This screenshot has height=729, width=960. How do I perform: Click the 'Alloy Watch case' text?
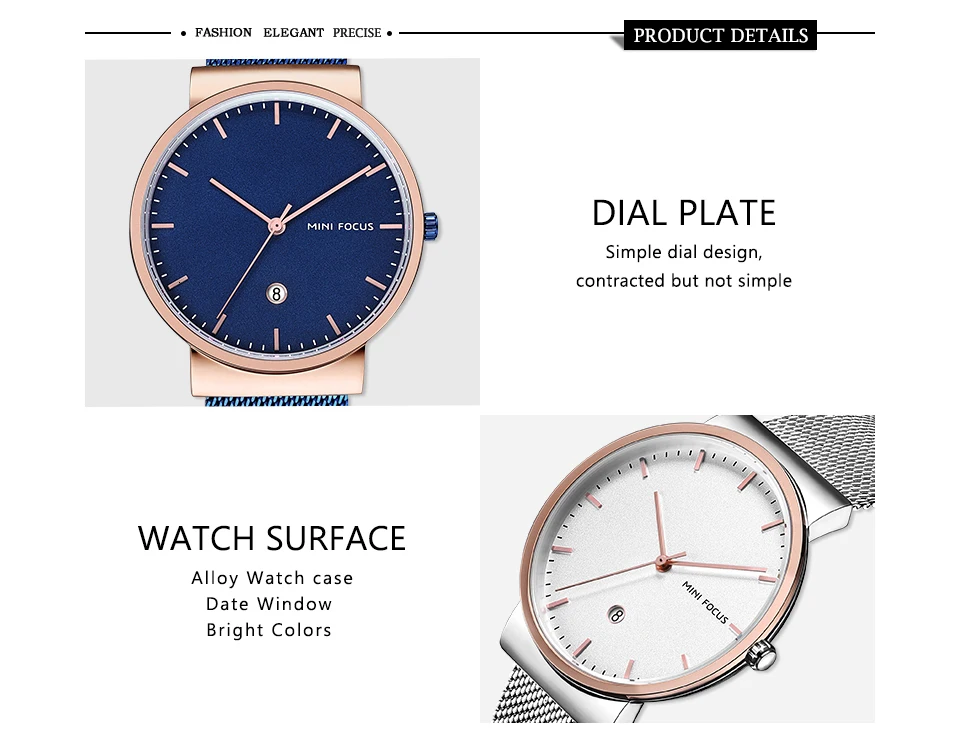tap(272, 578)
